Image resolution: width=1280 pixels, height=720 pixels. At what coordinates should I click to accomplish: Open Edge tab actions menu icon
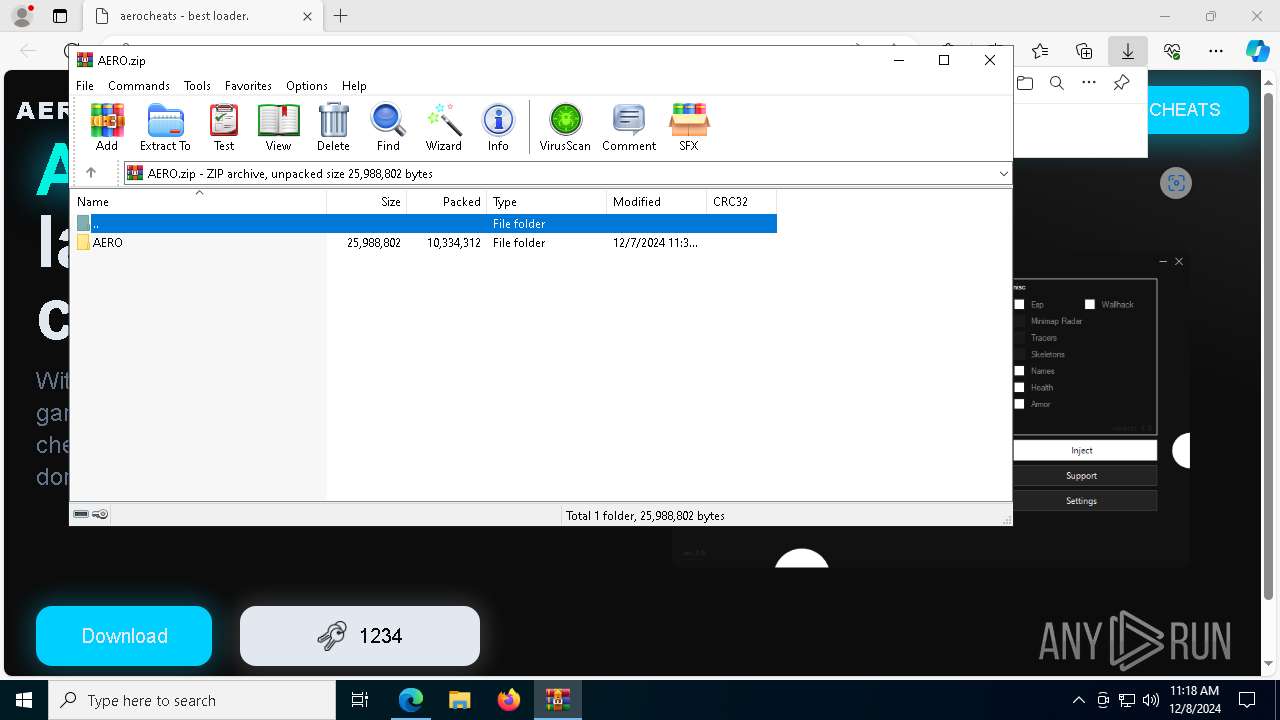[x=60, y=16]
